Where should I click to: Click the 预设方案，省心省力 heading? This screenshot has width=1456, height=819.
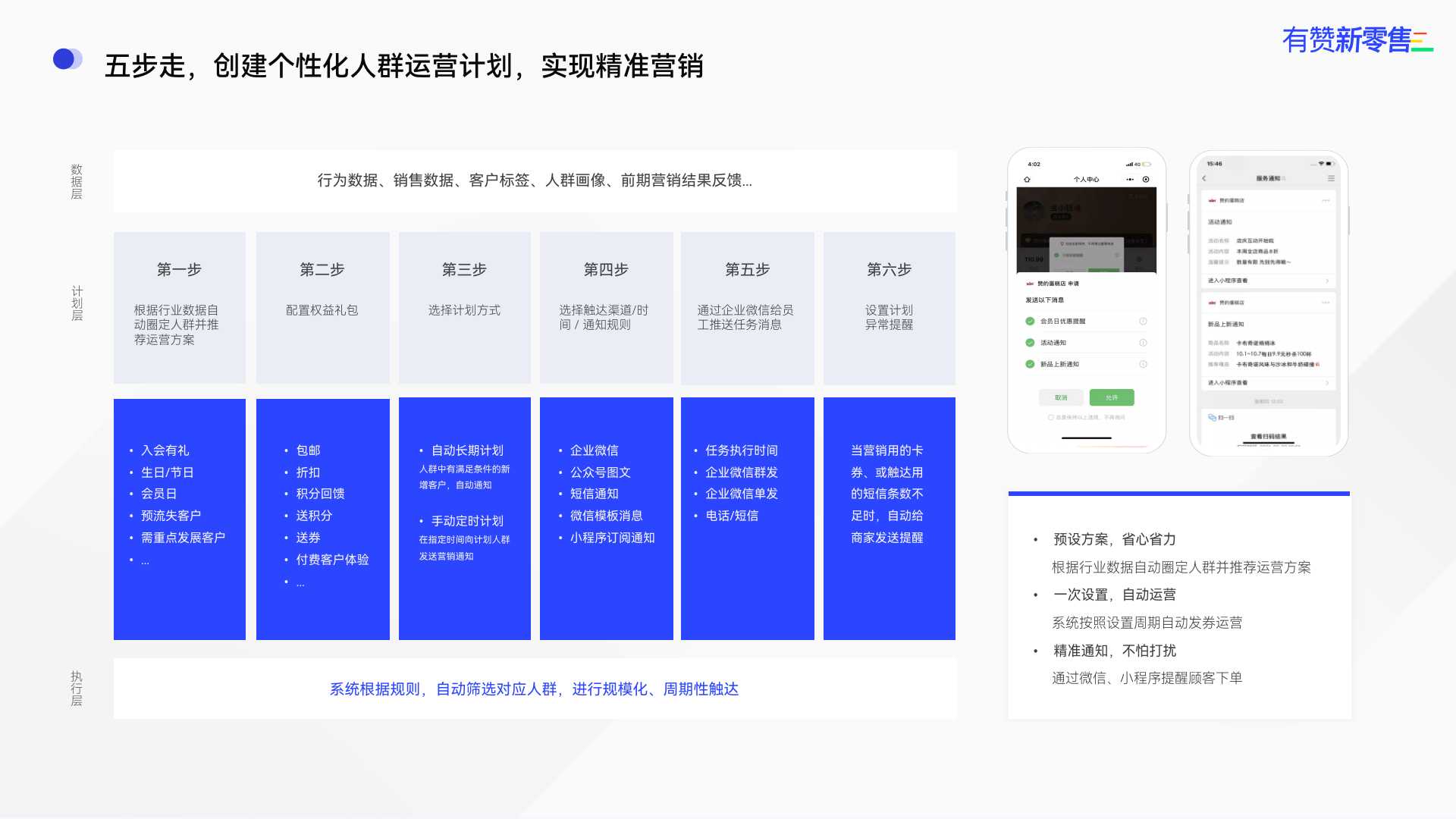click(1115, 539)
